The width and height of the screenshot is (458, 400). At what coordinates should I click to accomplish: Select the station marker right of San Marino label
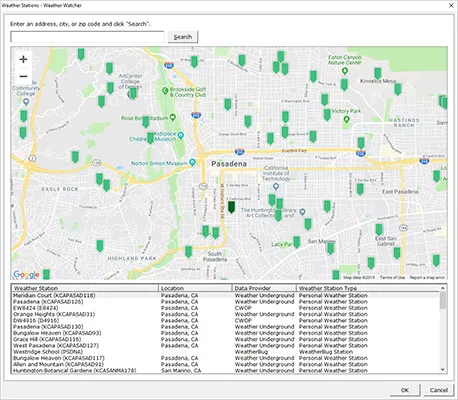[x=330, y=248]
